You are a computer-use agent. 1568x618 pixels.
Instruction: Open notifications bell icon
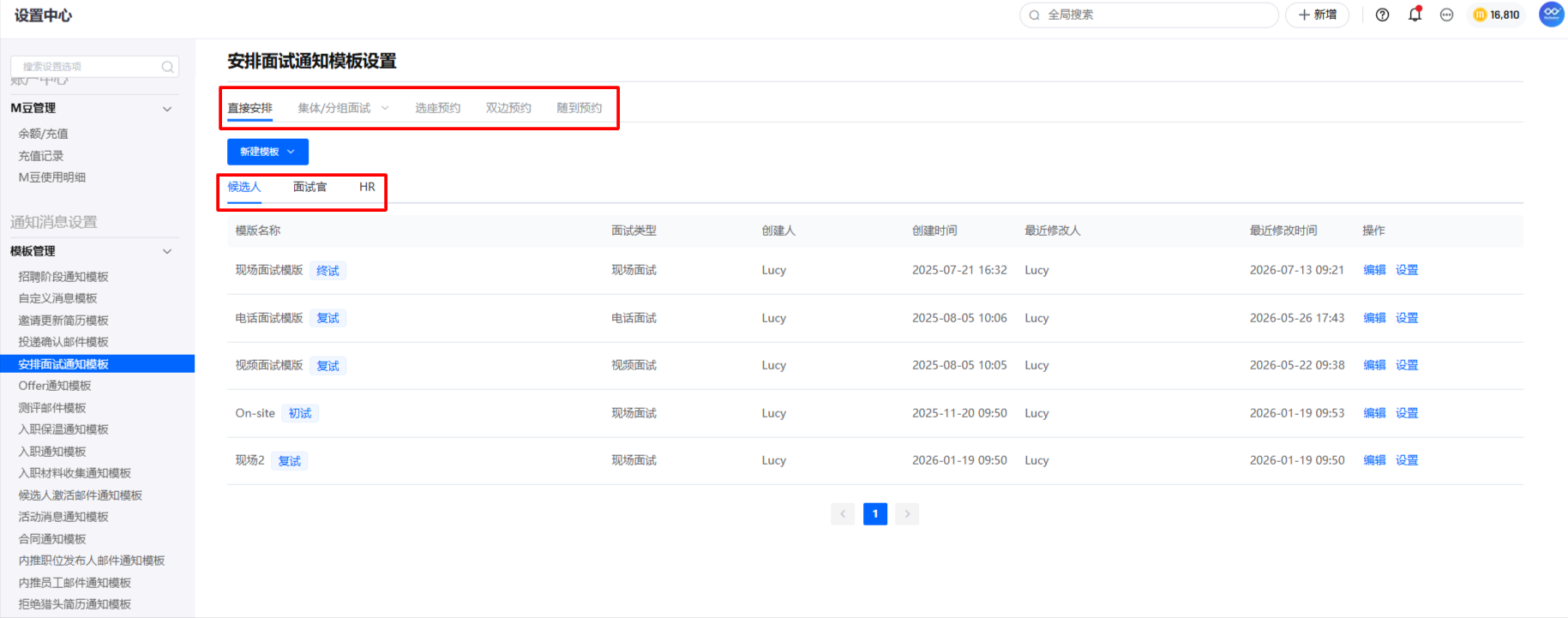1415,15
